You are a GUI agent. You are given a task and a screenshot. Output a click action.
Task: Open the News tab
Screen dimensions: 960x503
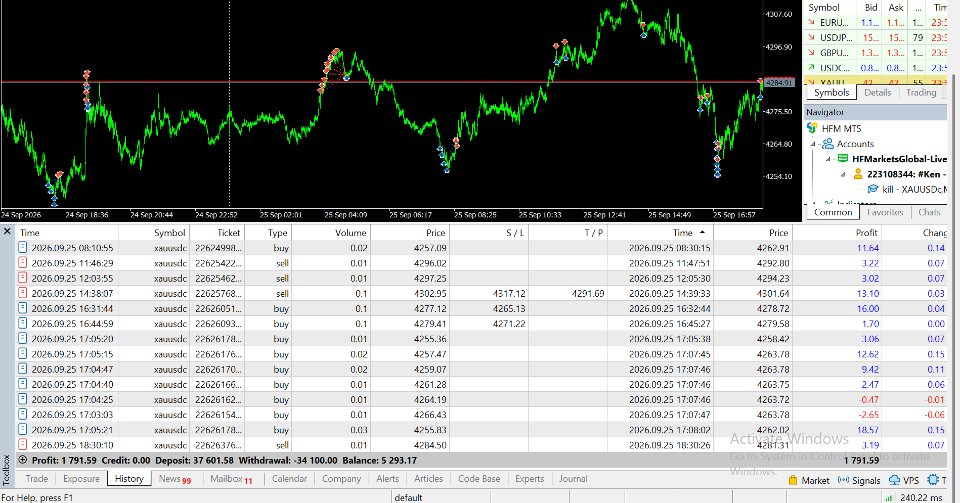coord(175,479)
